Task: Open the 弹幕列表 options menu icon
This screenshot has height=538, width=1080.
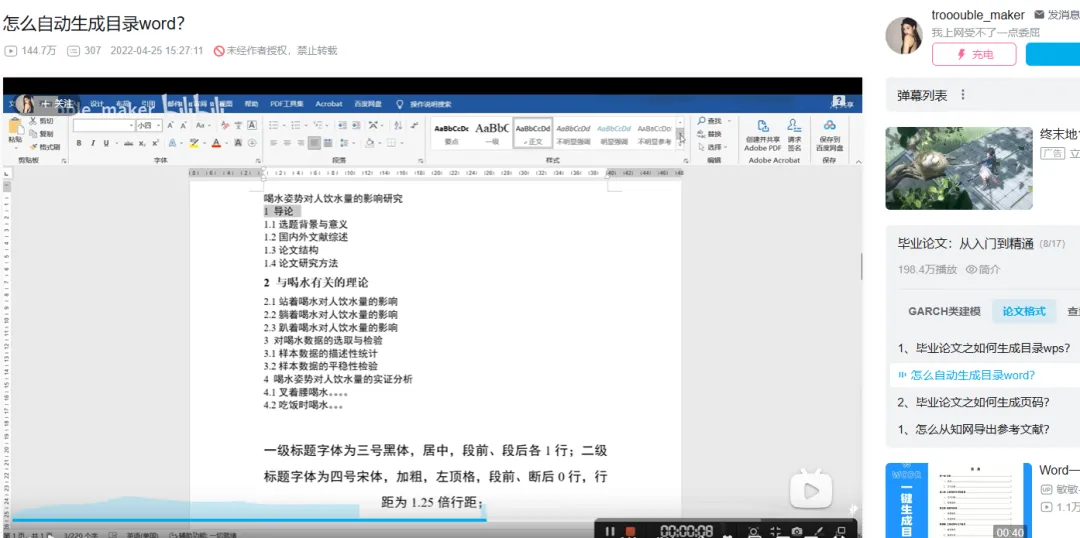Action: point(963,95)
